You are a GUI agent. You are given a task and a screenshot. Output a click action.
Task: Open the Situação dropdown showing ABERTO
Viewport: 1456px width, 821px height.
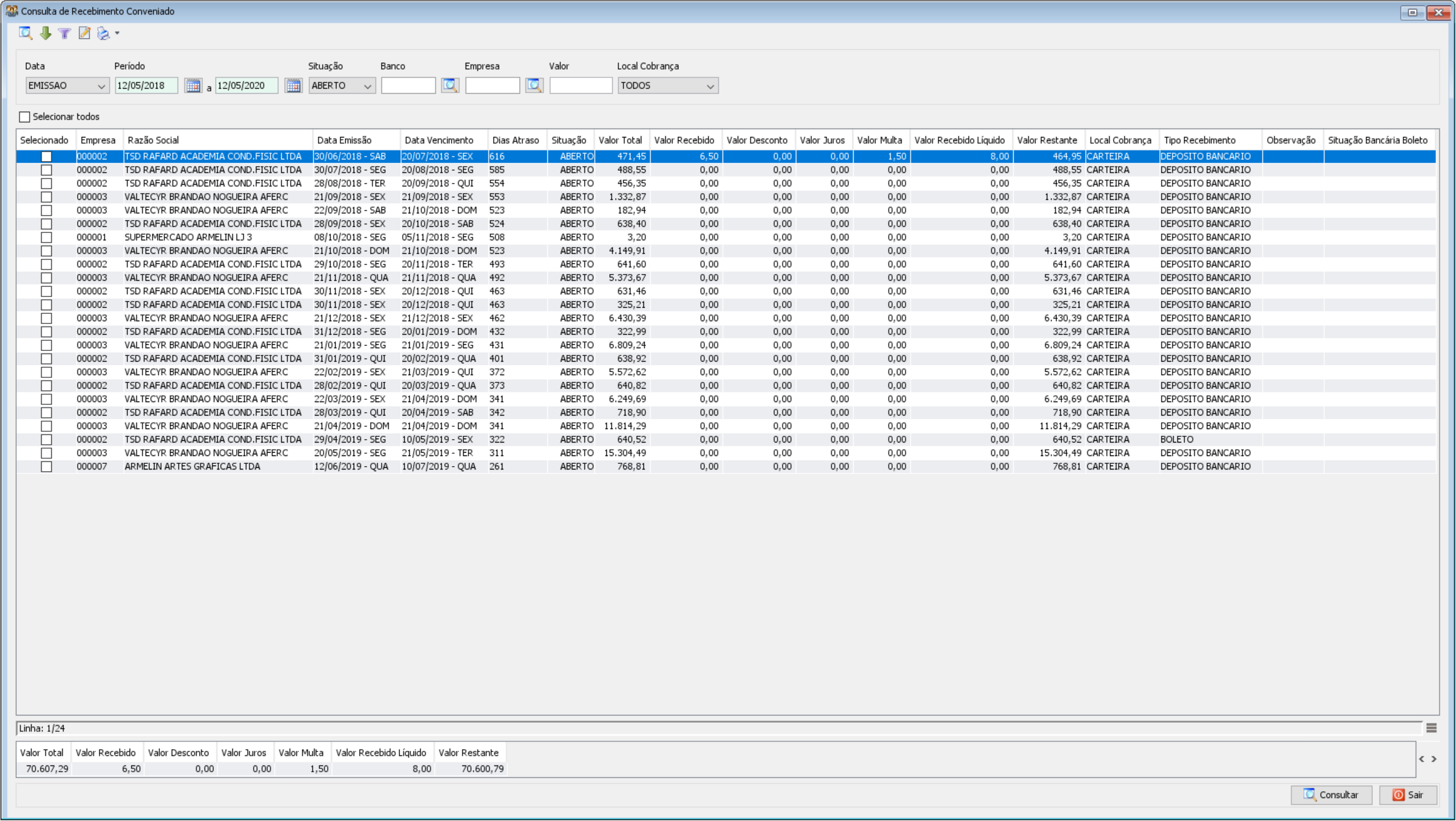click(342, 85)
